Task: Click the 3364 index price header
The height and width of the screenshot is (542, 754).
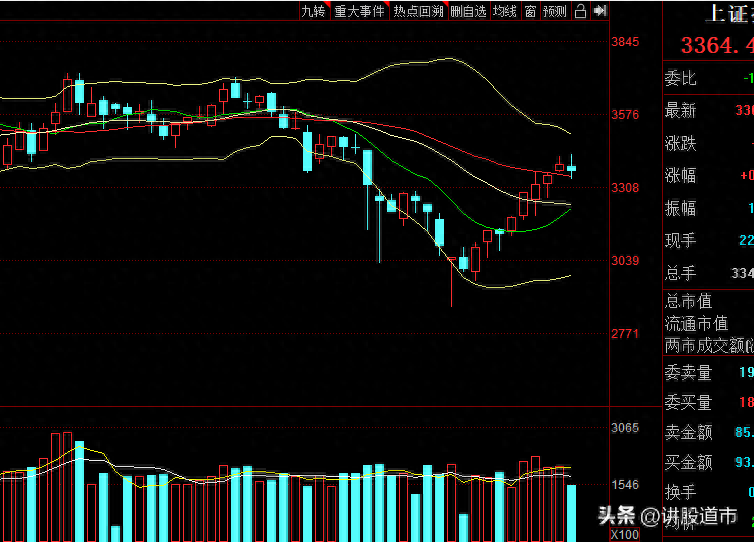Action: pyautogui.click(x=717, y=46)
